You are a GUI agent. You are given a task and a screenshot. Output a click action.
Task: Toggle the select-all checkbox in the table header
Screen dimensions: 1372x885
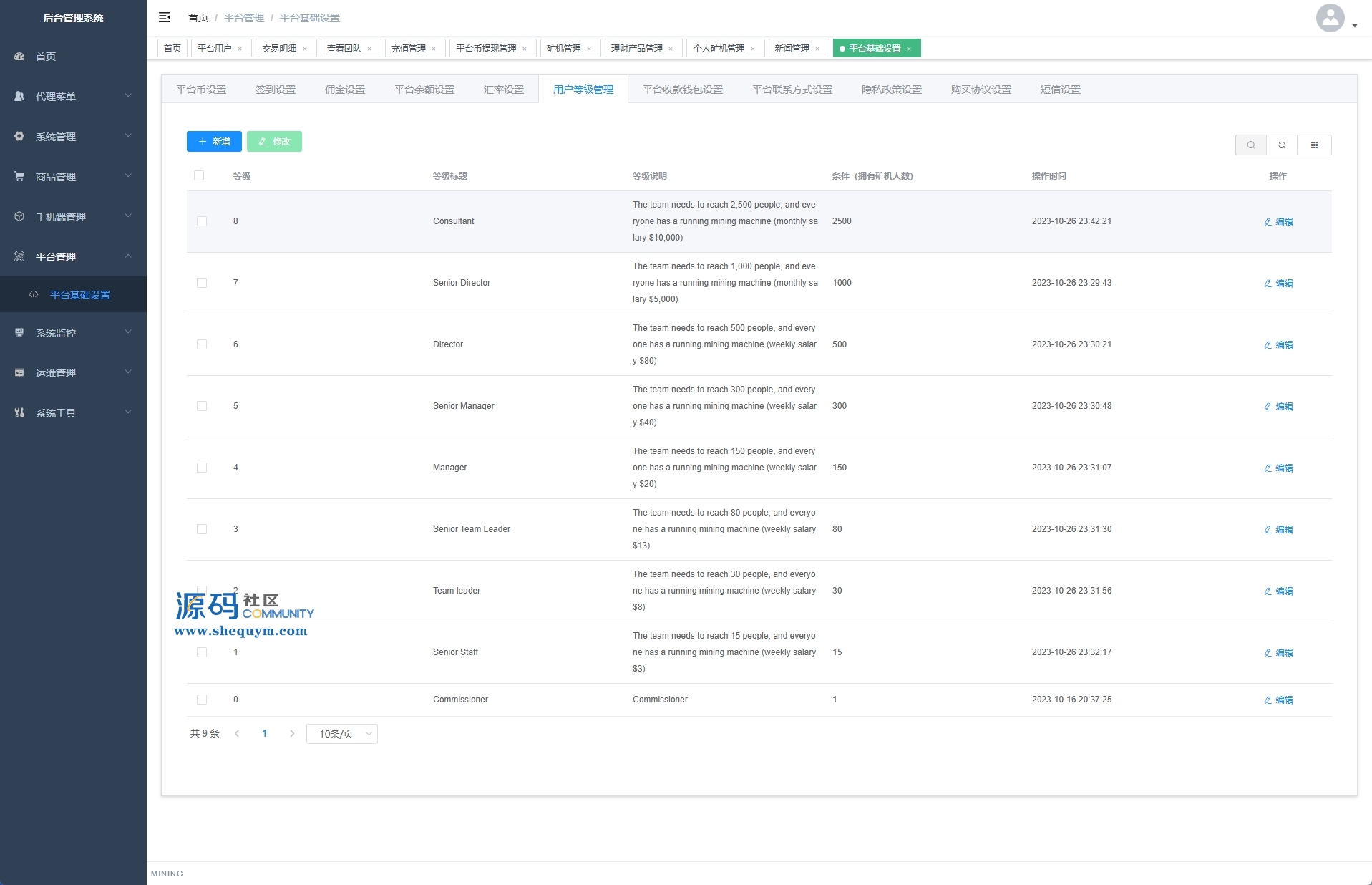[x=199, y=175]
